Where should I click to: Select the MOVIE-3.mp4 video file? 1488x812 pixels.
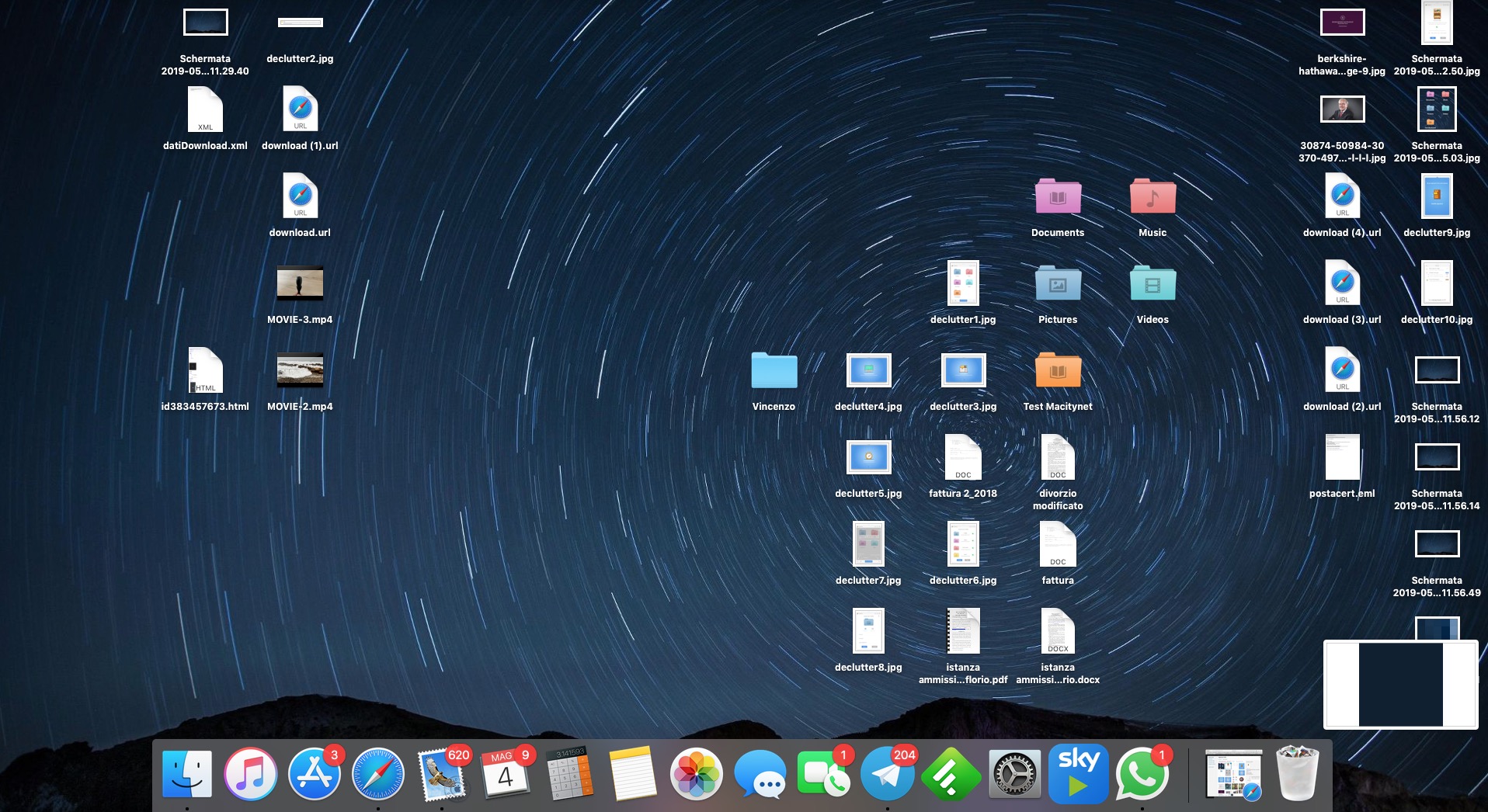pyautogui.click(x=300, y=284)
